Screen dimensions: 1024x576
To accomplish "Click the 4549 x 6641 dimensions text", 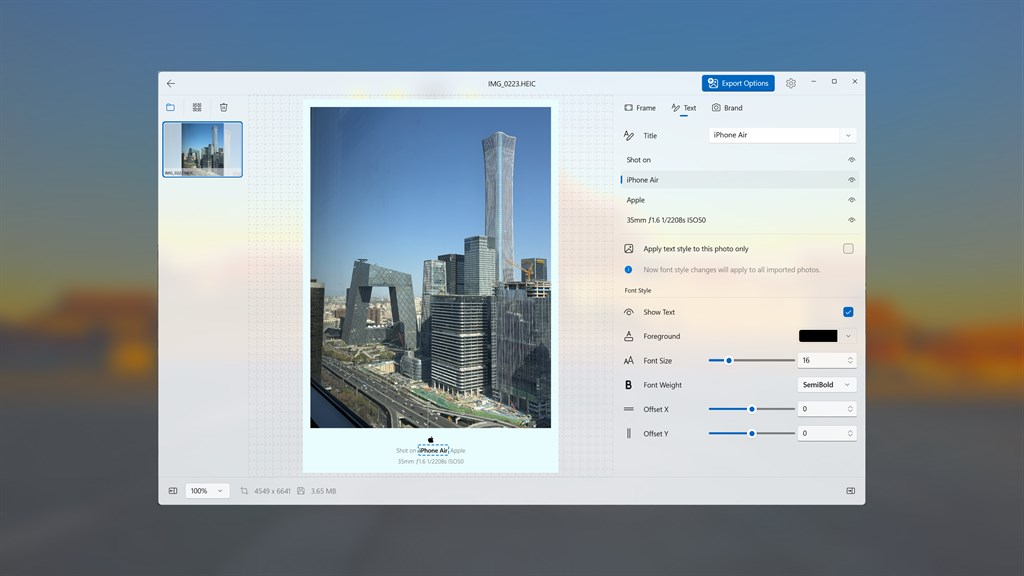I will click(x=272, y=490).
